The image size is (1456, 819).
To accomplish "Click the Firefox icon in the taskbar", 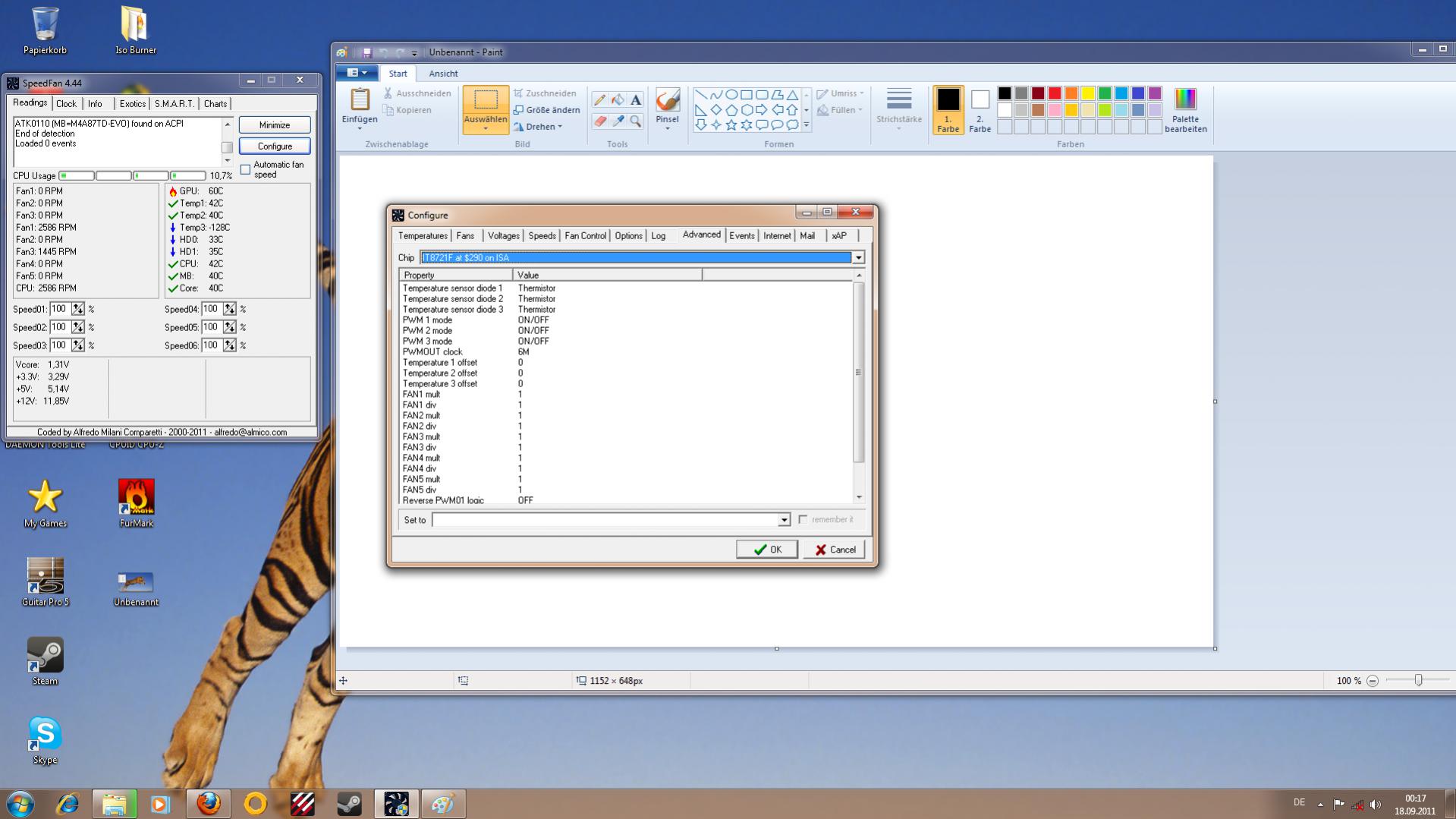I will (209, 803).
